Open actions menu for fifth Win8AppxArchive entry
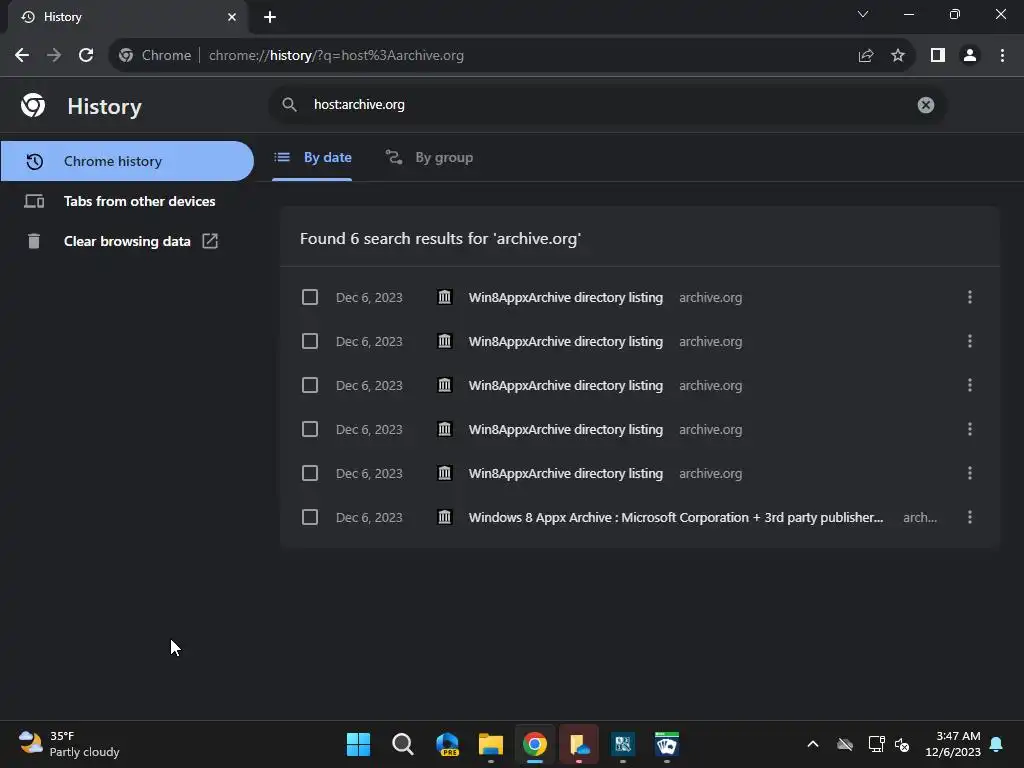This screenshot has height=768, width=1024. pyautogui.click(x=970, y=473)
